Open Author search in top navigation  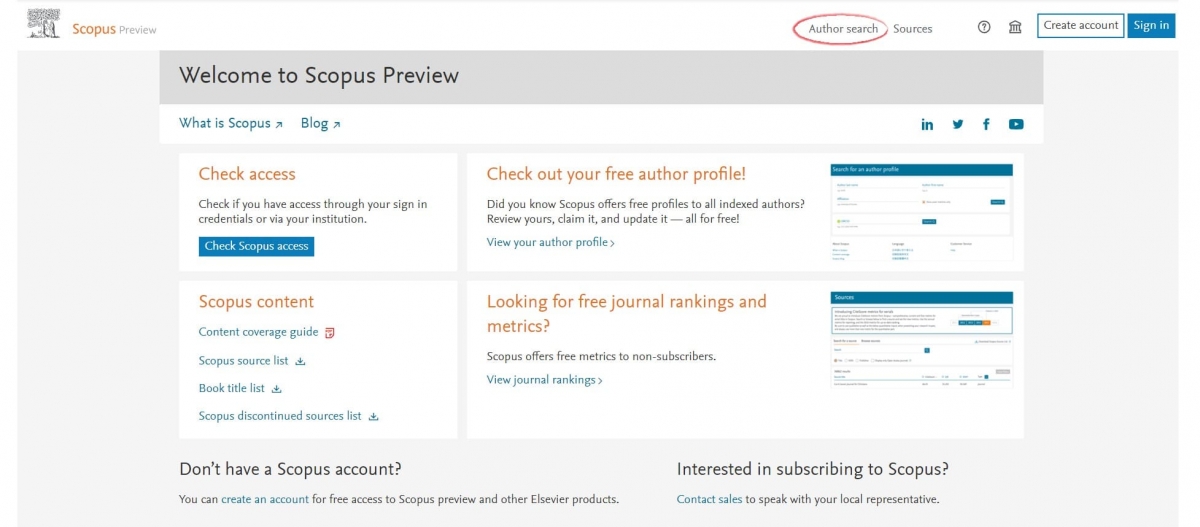pos(843,29)
